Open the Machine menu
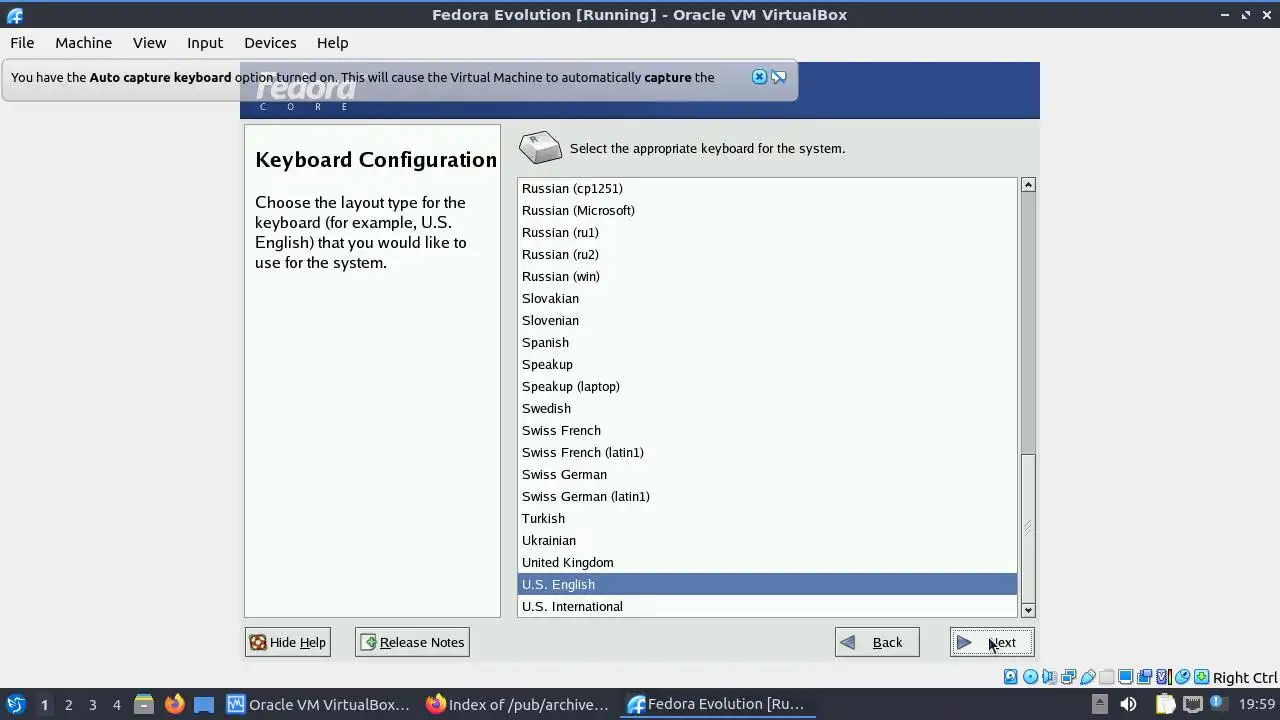The image size is (1280, 720). (x=83, y=43)
